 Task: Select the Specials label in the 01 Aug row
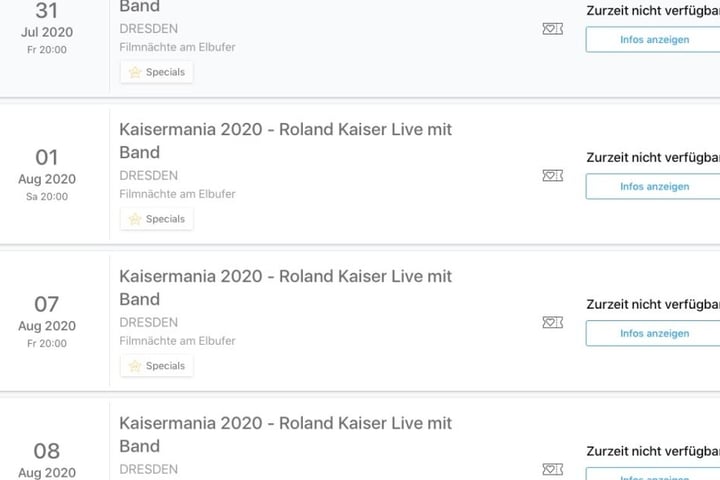coord(165,219)
